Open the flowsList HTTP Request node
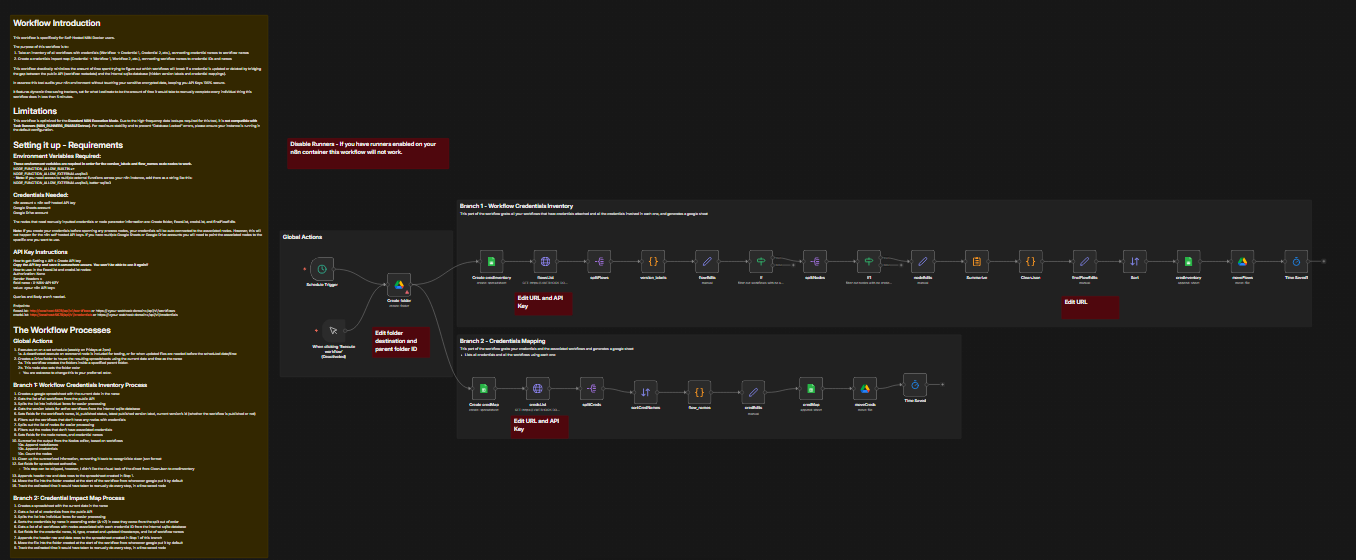 545,261
